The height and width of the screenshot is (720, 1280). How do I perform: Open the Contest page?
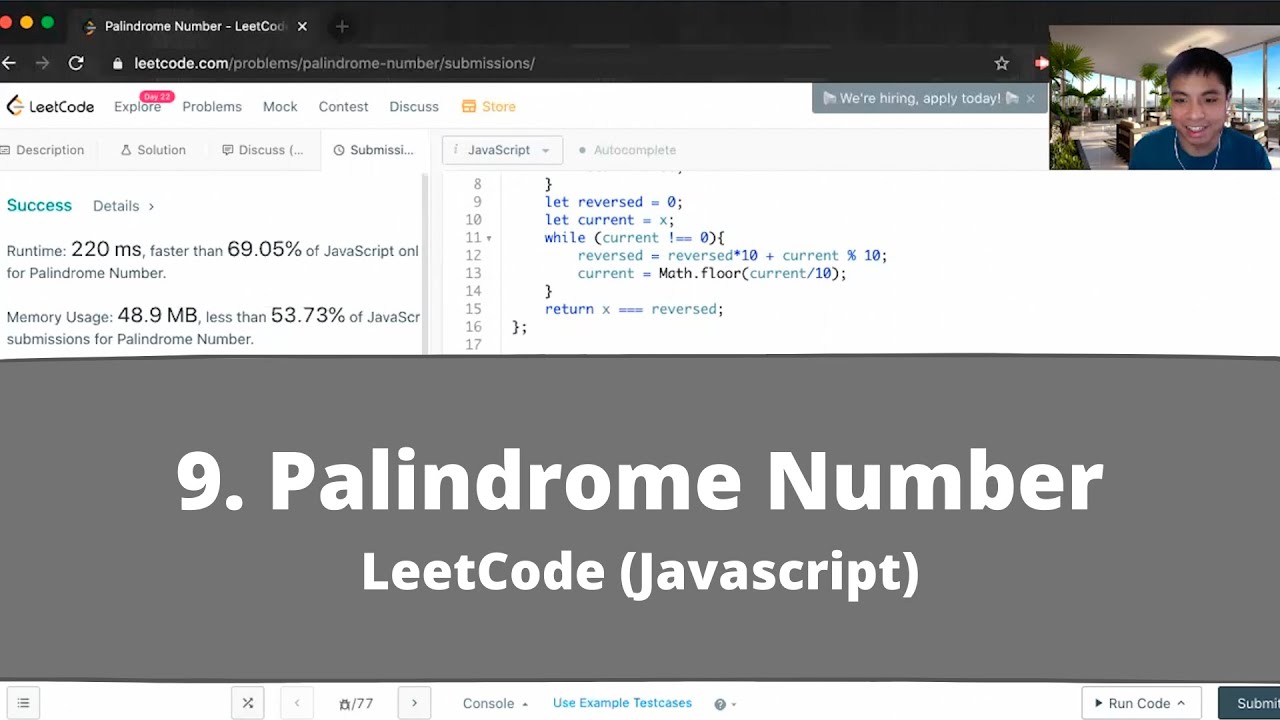pos(343,107)
